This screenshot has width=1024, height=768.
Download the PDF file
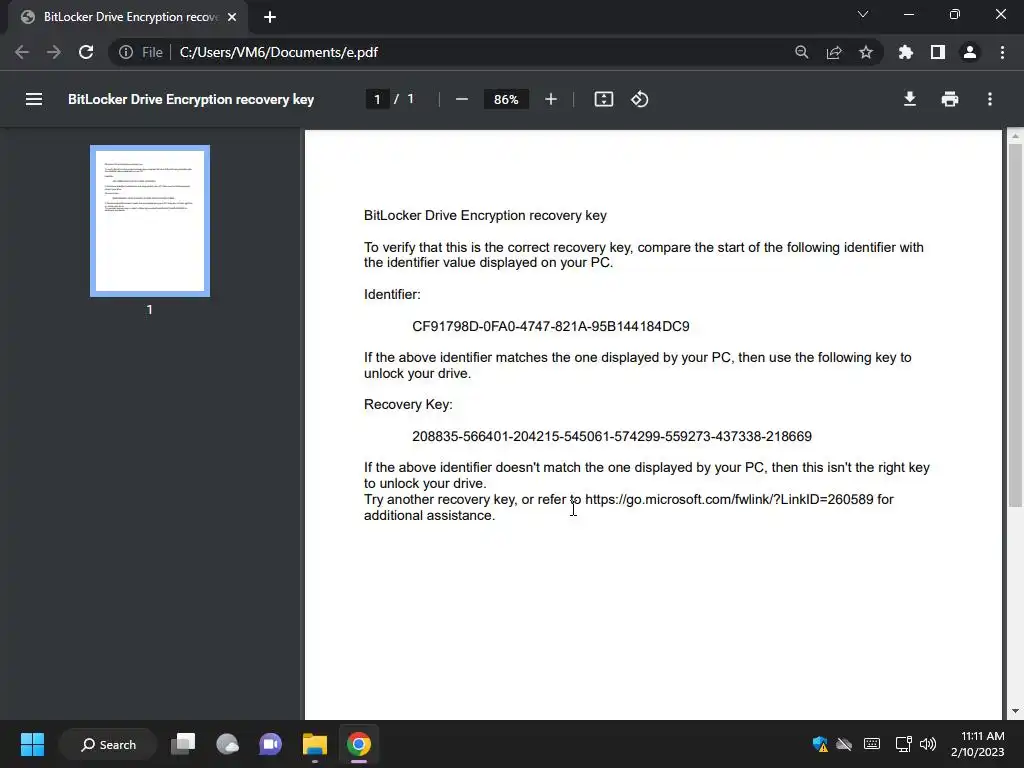pos(909,99)
